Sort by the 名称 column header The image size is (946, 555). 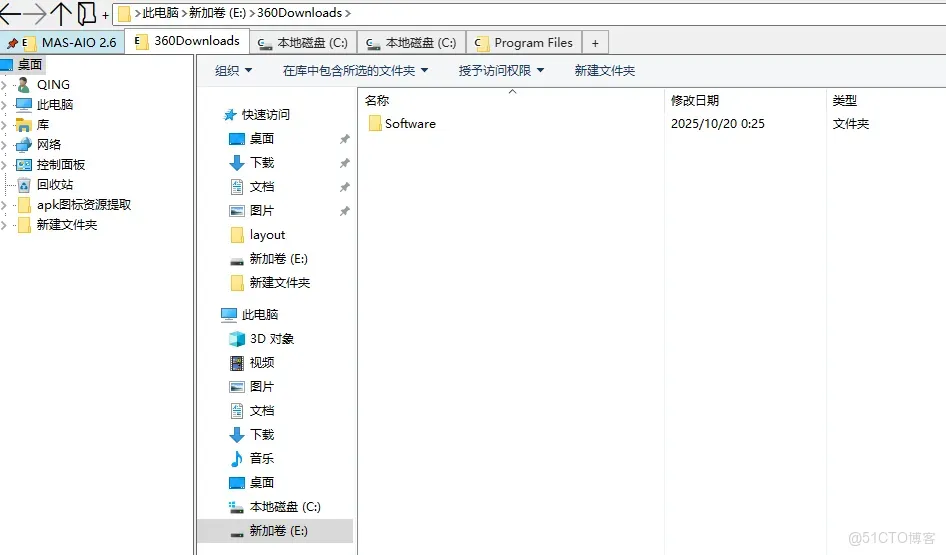pos(377,101)
